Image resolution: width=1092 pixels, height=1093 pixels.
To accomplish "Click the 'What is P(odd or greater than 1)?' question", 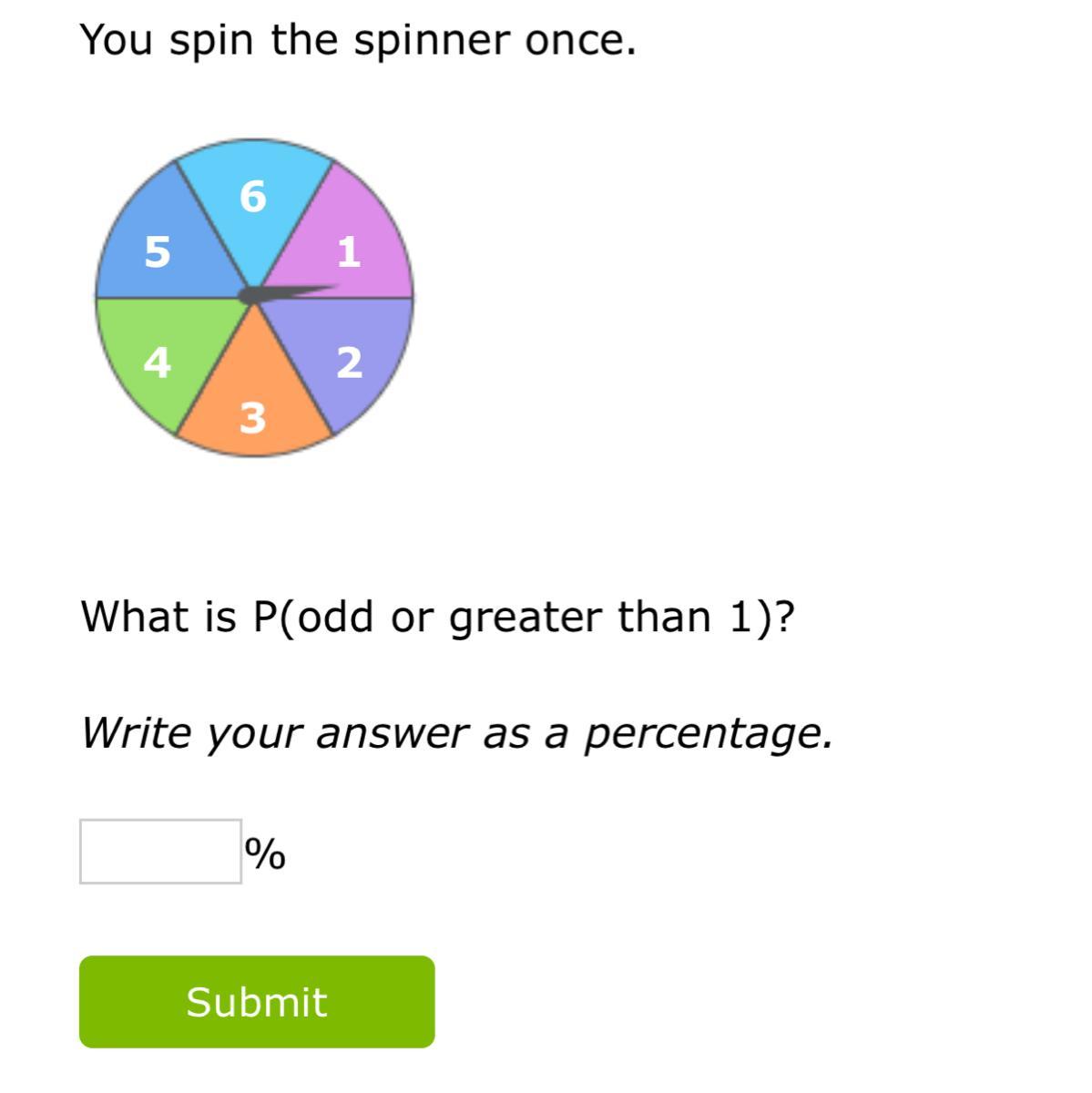I will [438, 617].
